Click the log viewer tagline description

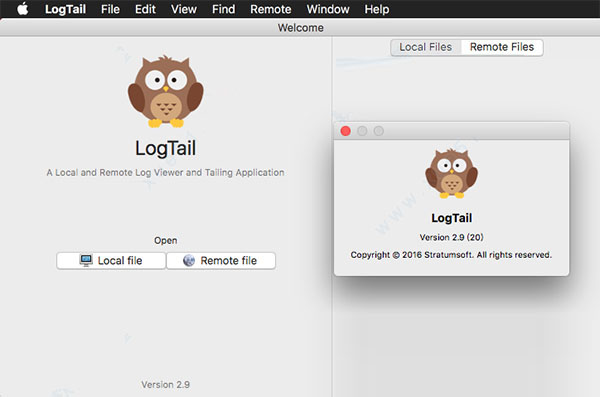tap(165, 173)
